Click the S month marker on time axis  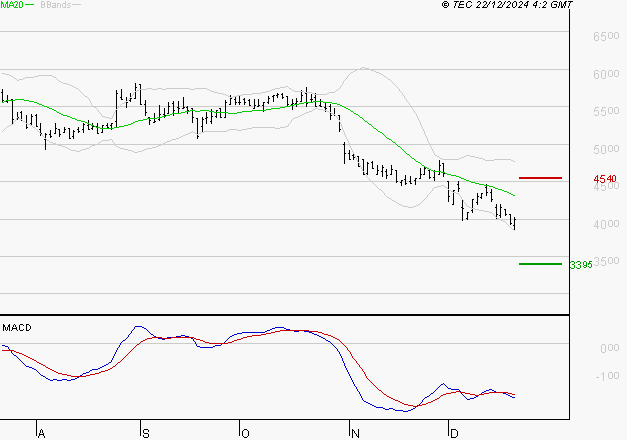[146, 434]
